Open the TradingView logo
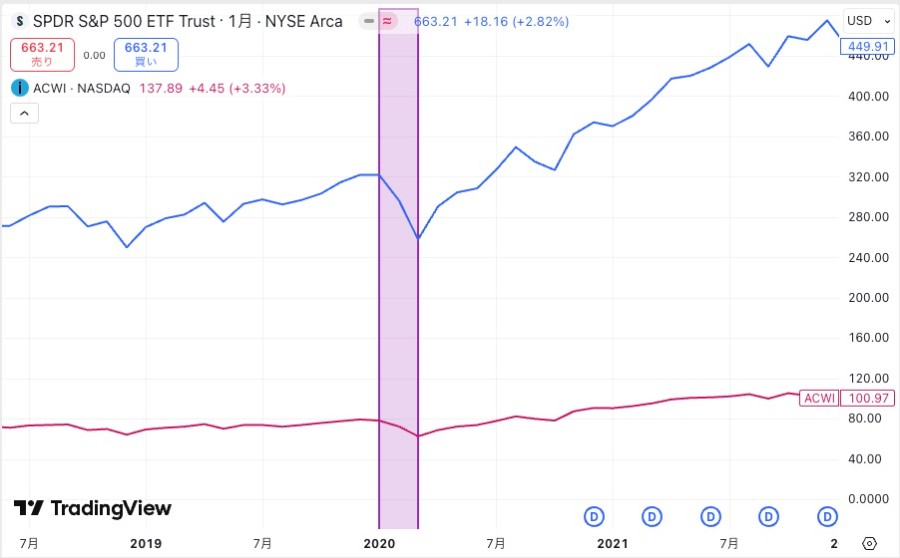The image size is (900, 558). click(x=92, y=508)
